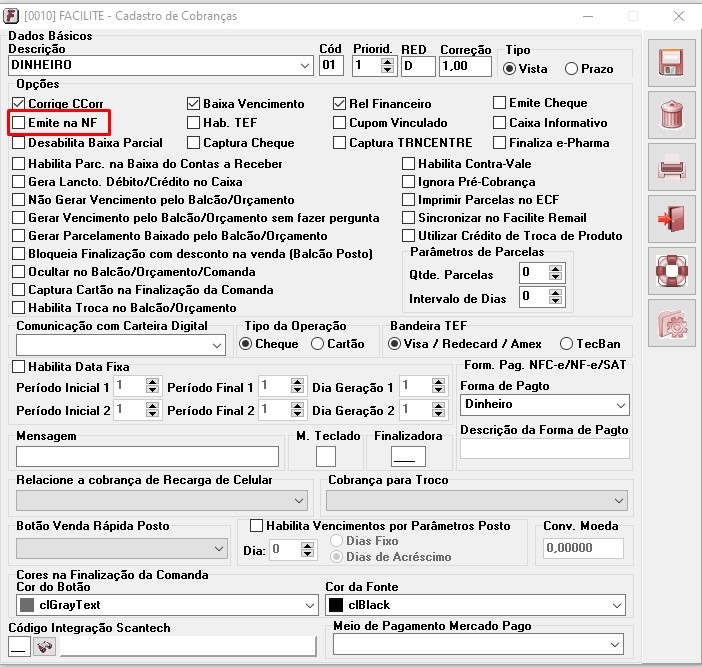Open Relacione a cobrança de Recarga dropdown
The width and height of the screenshot is (702, 667).
(299, 500)
